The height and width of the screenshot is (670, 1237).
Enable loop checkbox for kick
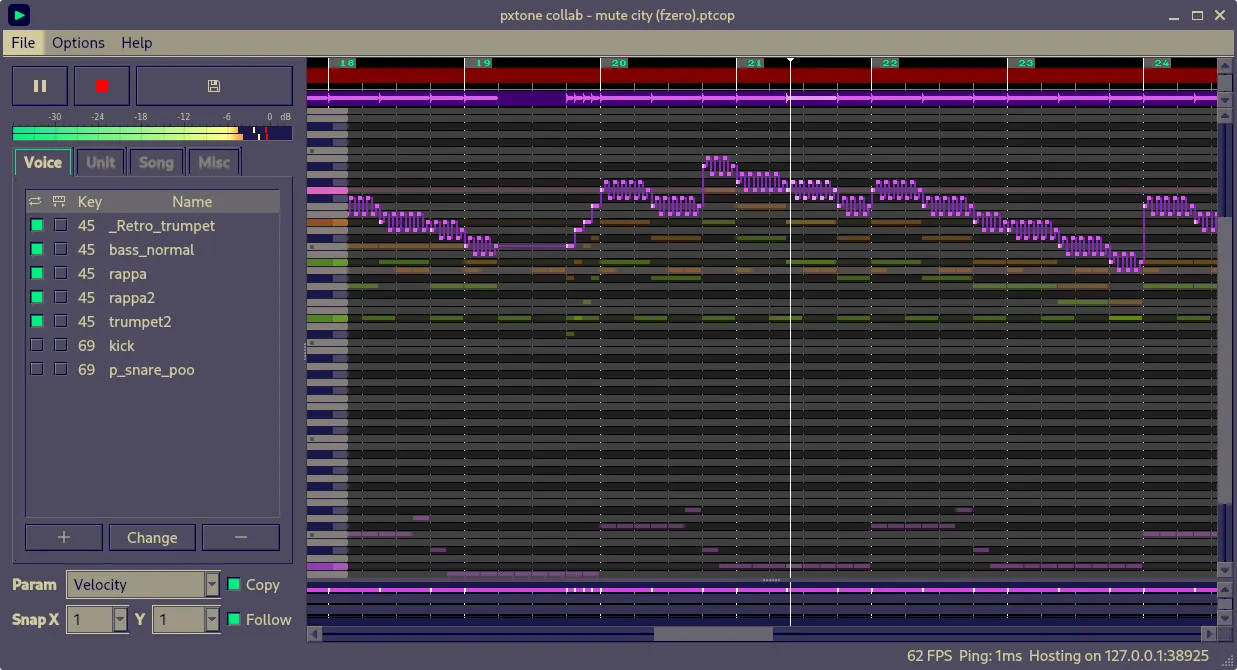[37, 345]
